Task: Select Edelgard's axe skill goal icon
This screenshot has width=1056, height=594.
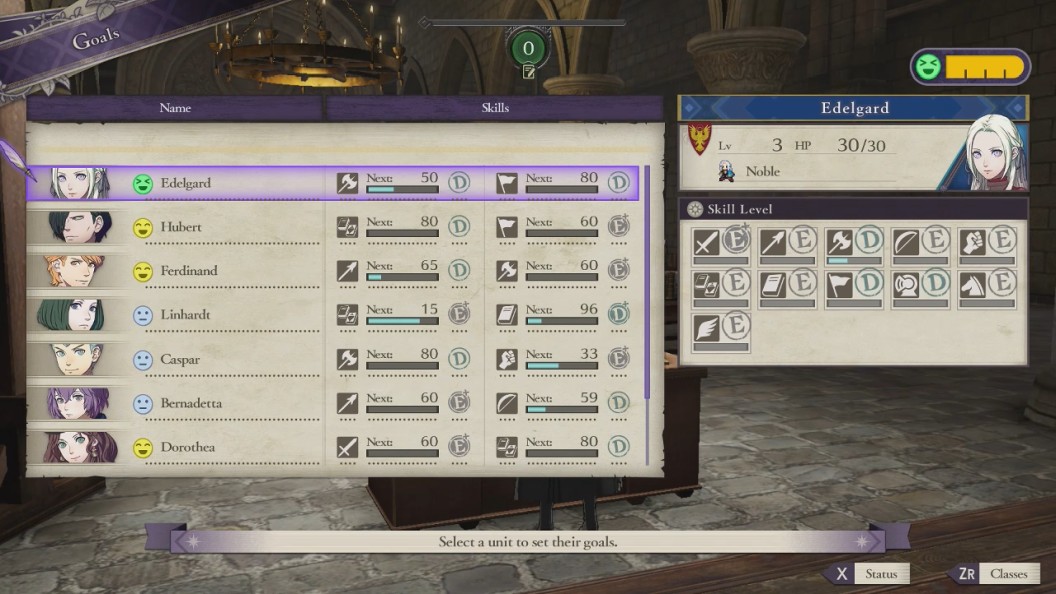Action: [x=347, y=183]
